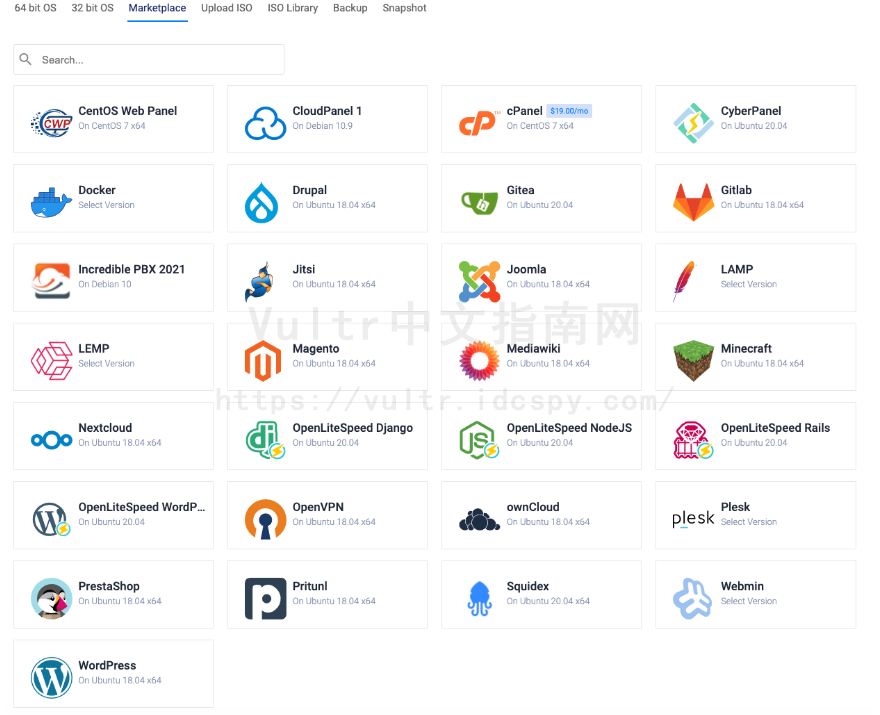880x715 pixels.
Task: Select the CyberPanel lightning icon
Action: pyautogui.click(x=694, y=123)
